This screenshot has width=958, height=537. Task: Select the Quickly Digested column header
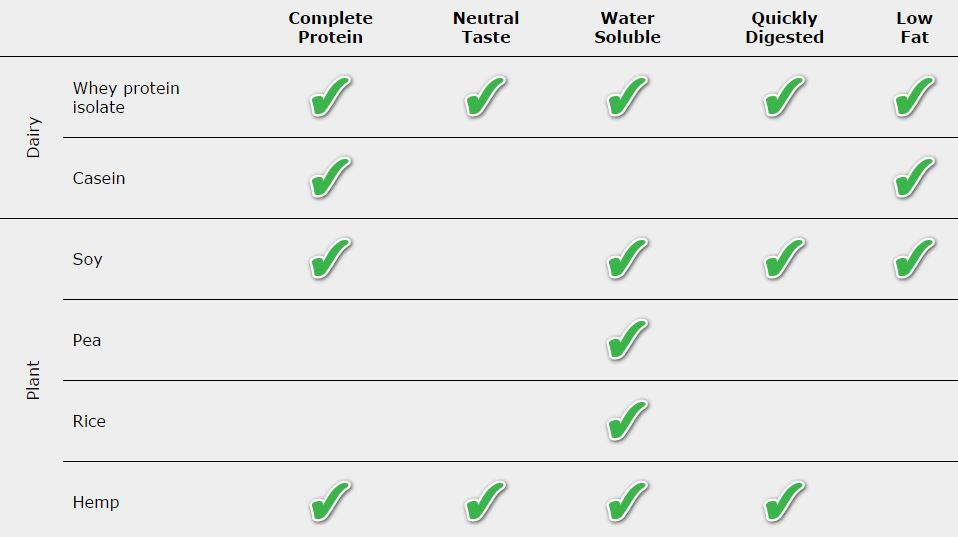784,27
